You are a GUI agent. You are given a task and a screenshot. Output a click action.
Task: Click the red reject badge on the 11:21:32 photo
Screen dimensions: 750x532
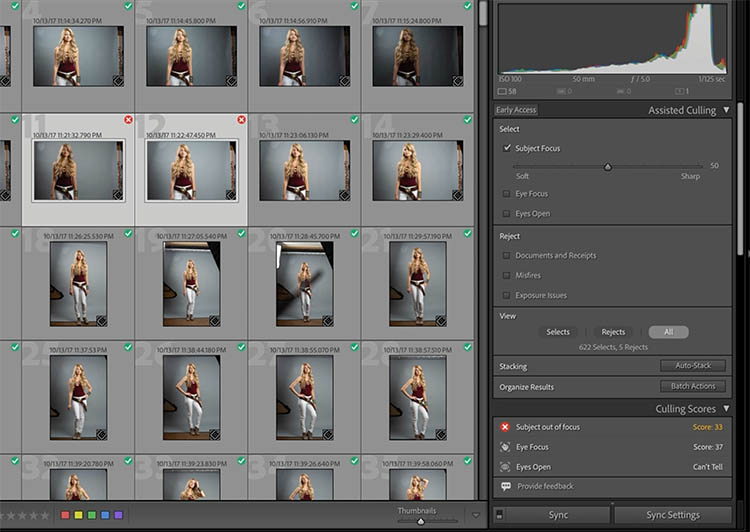coord(128,120)
